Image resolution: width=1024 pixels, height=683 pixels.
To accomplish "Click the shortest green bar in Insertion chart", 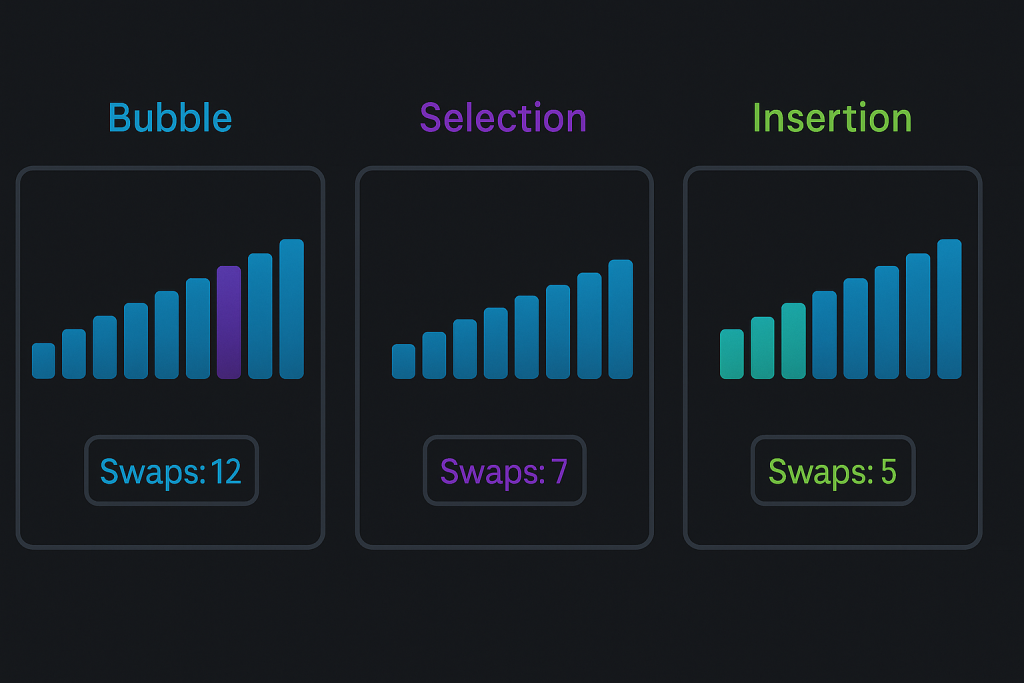I will (x=732, y=354).
